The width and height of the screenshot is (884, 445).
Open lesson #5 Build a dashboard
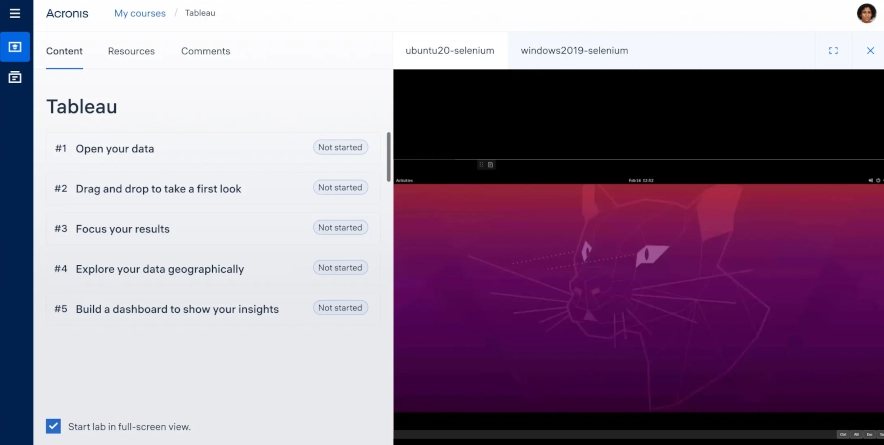coord(177,309)
